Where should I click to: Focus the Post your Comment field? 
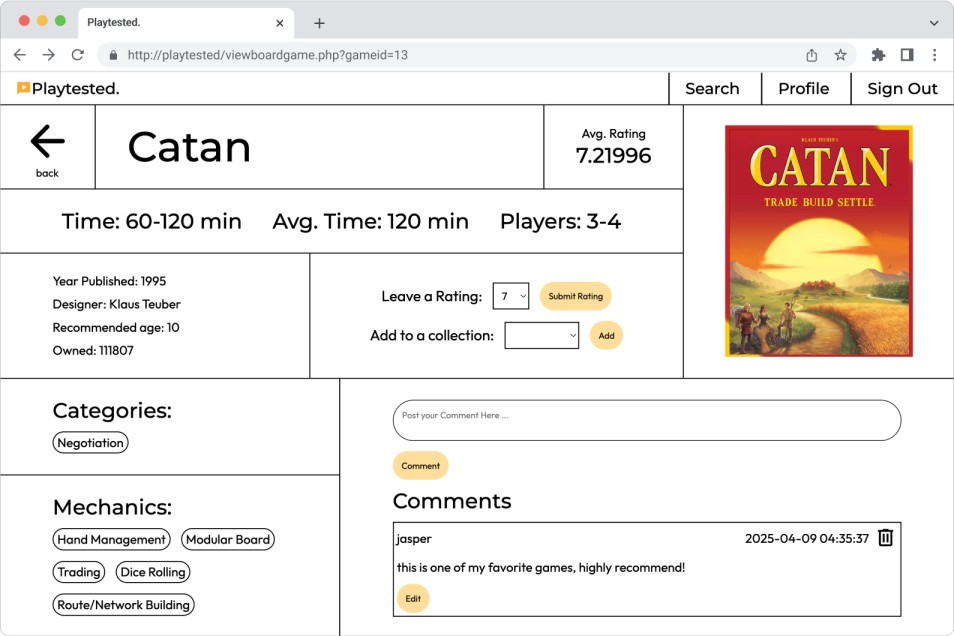[x=646, y=421]
